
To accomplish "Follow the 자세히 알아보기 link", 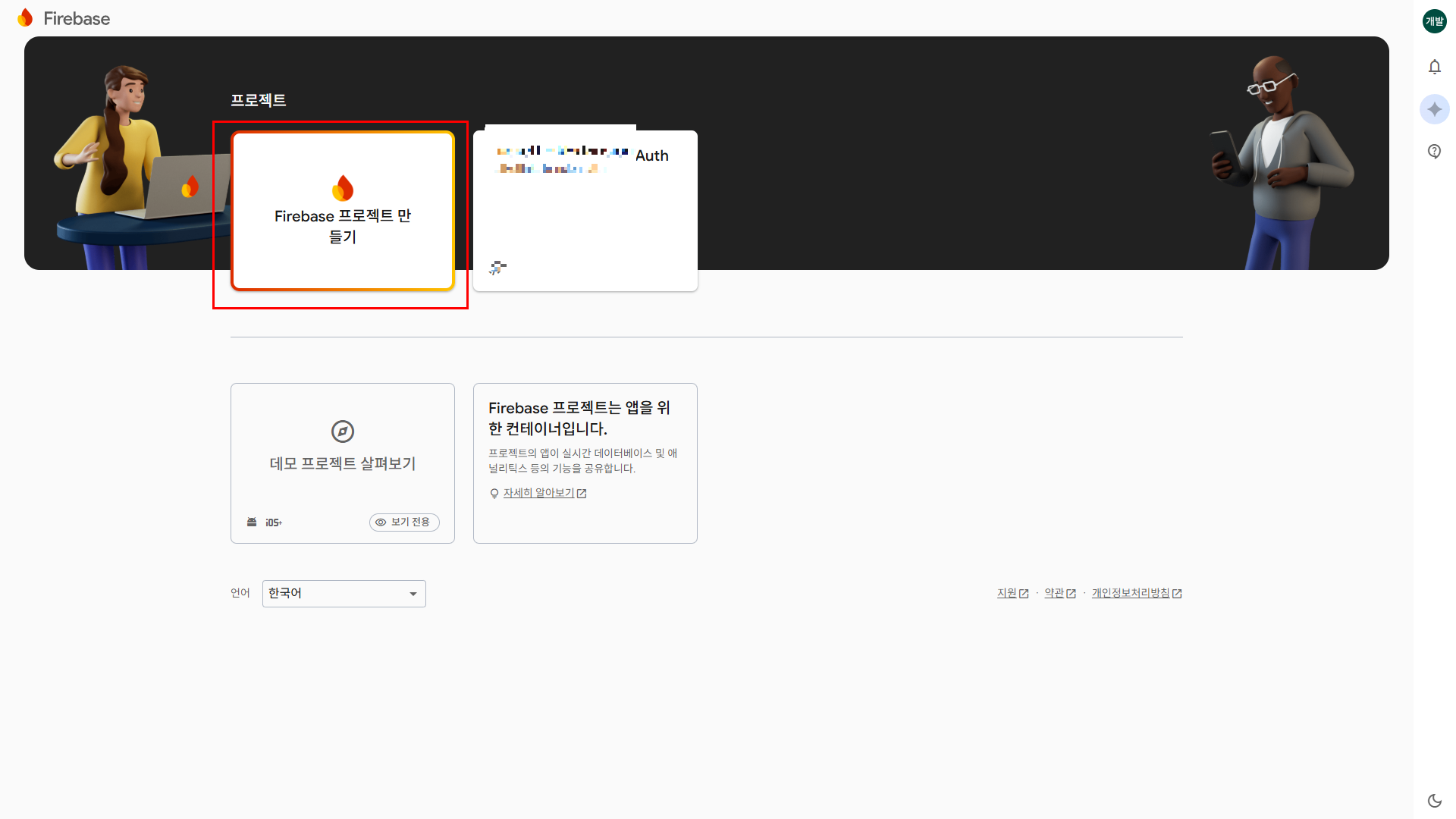I will (538, 493).
